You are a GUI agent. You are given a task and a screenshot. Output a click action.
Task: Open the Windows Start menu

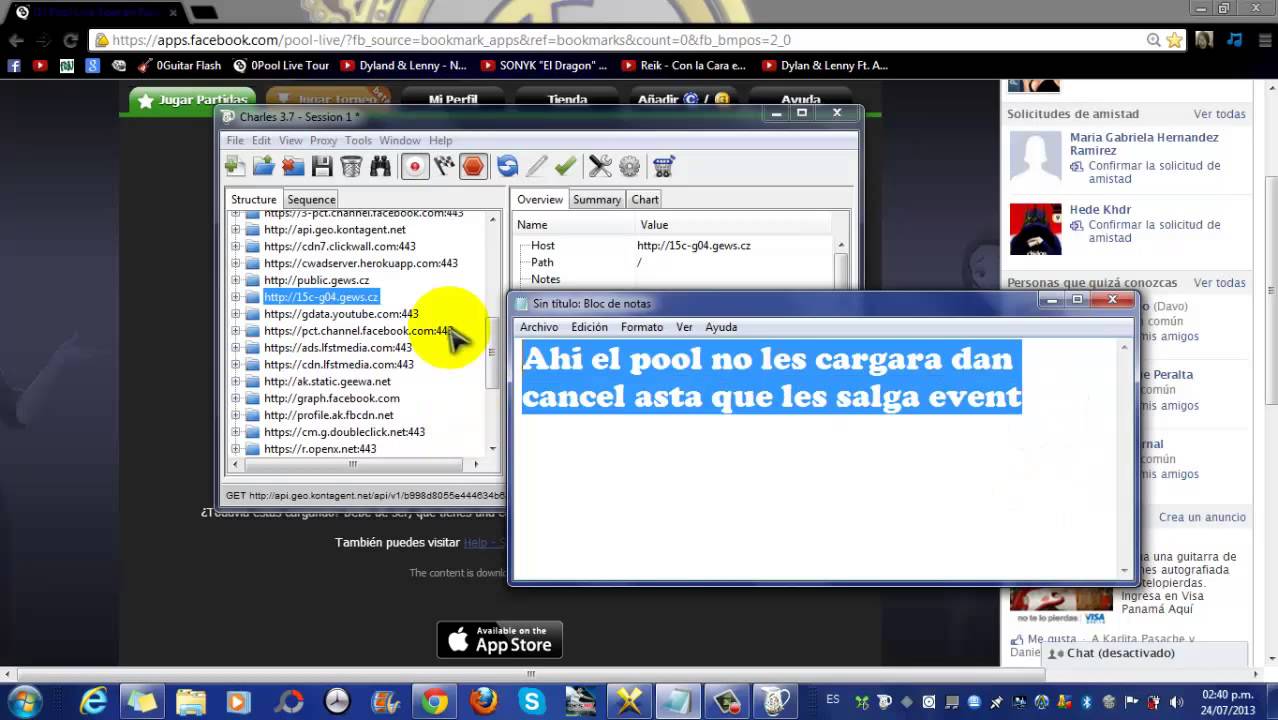pos(24,701)
